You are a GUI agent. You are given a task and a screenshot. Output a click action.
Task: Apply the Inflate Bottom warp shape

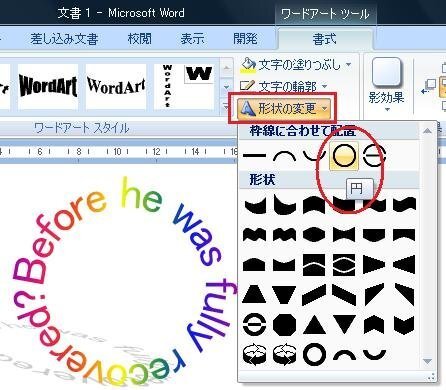point(374,234)
